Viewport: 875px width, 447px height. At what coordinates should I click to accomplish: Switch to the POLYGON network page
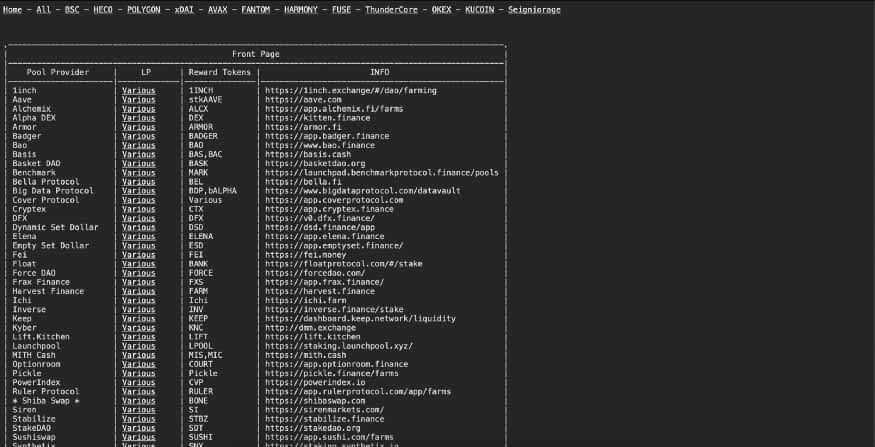click(x=143, y=9)
